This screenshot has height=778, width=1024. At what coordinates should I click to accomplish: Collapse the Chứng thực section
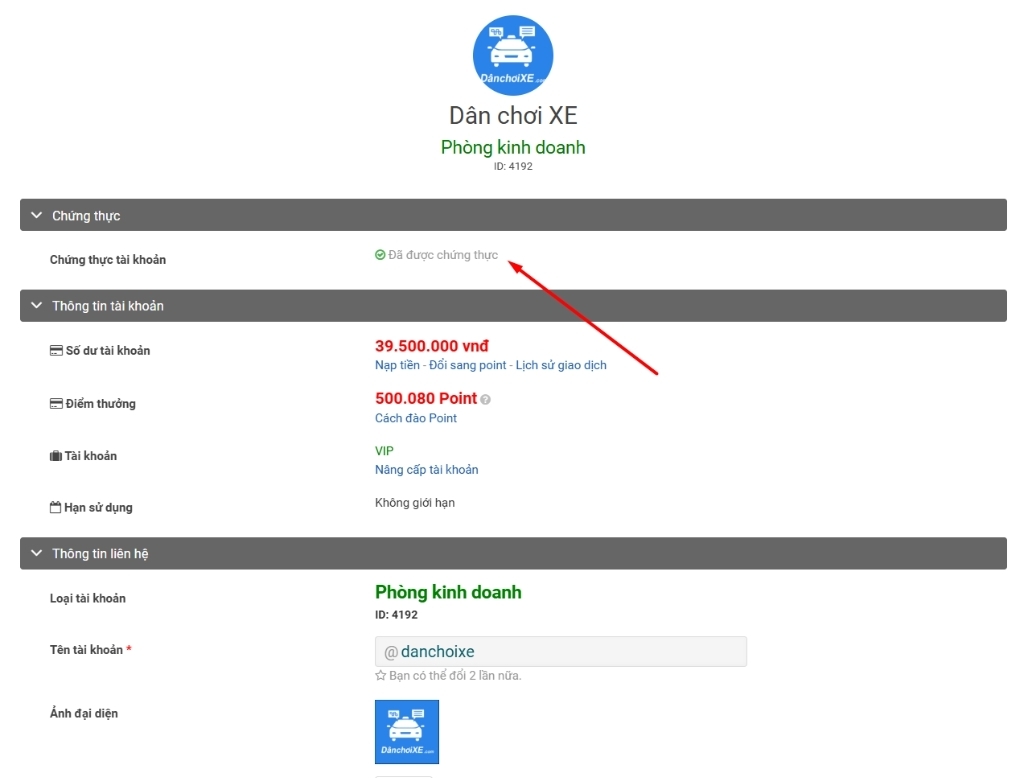pyautogui.click(x=37, y=215)
